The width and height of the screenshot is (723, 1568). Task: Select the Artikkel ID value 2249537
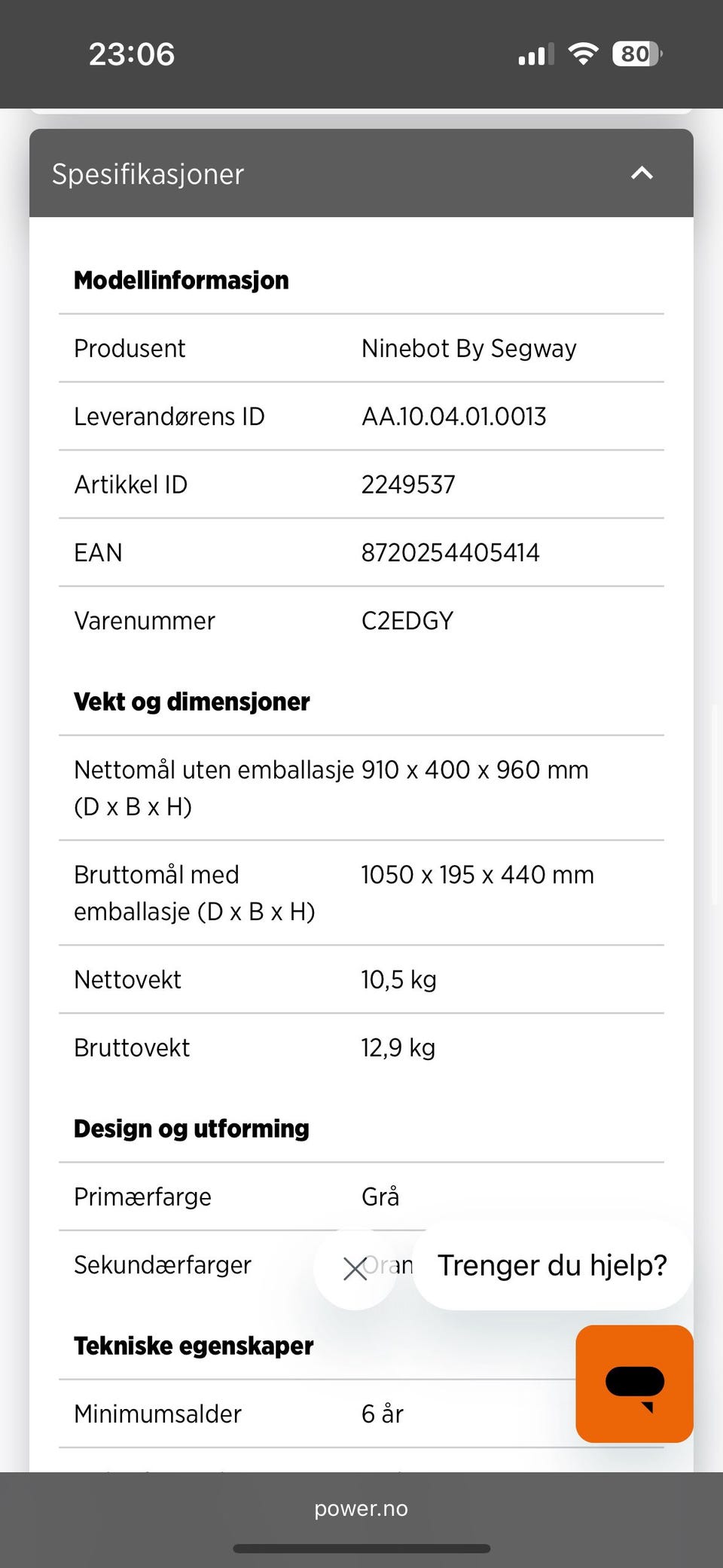click(408, 484)
